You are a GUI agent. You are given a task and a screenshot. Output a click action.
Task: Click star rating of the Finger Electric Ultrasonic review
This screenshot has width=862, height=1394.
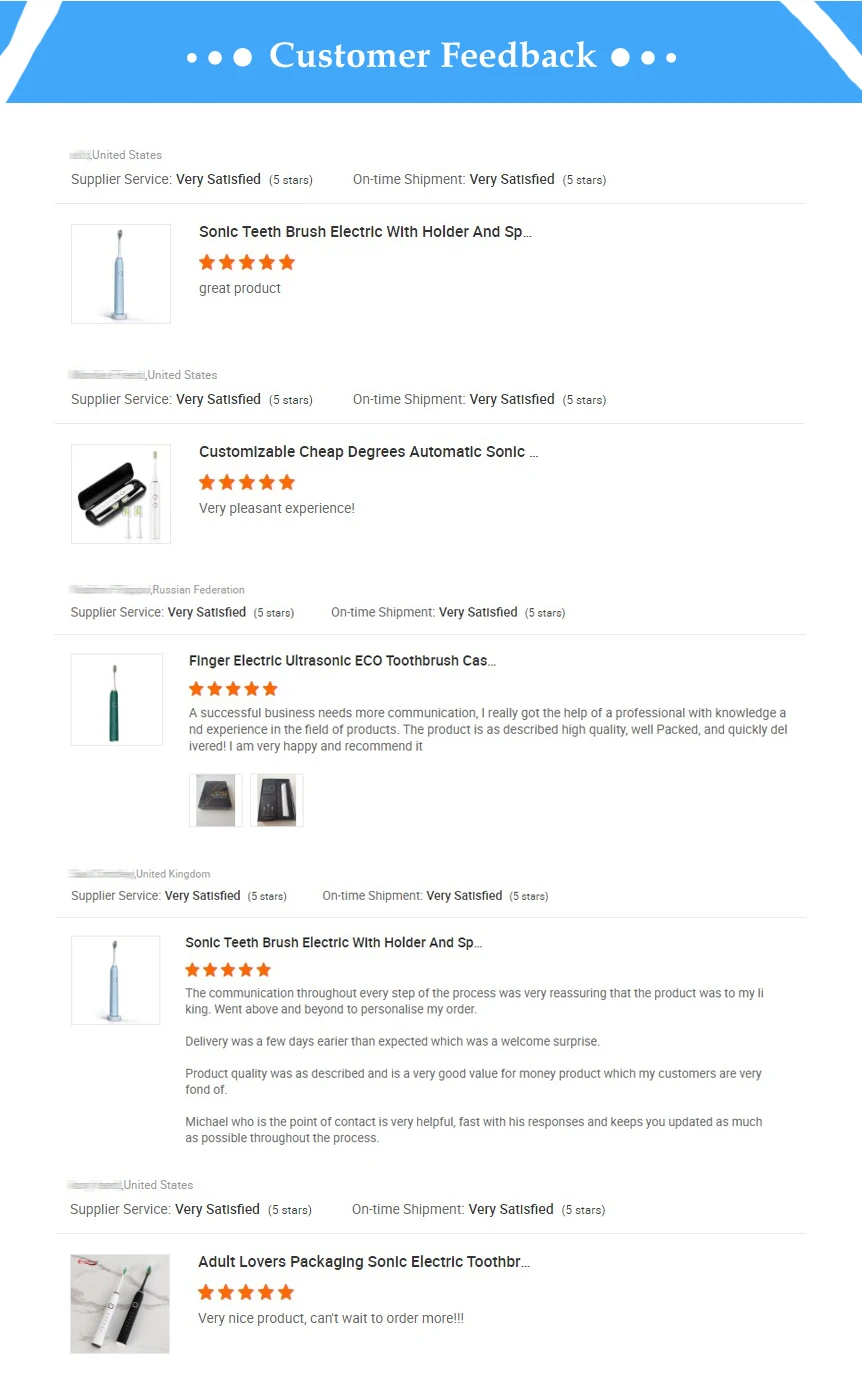[x=233, y=689]
